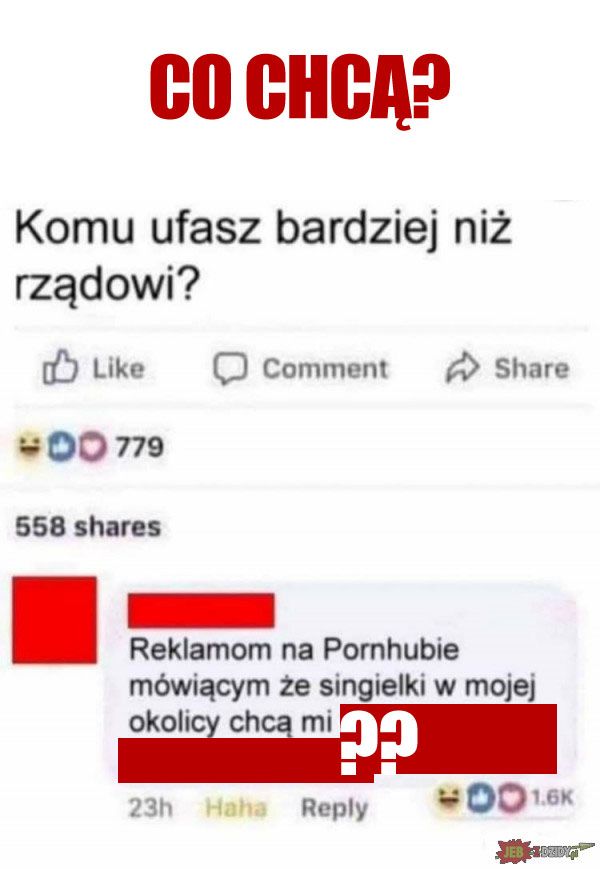Click the blue like reaction beside 1.6K
600x869 pixels.
480,799
